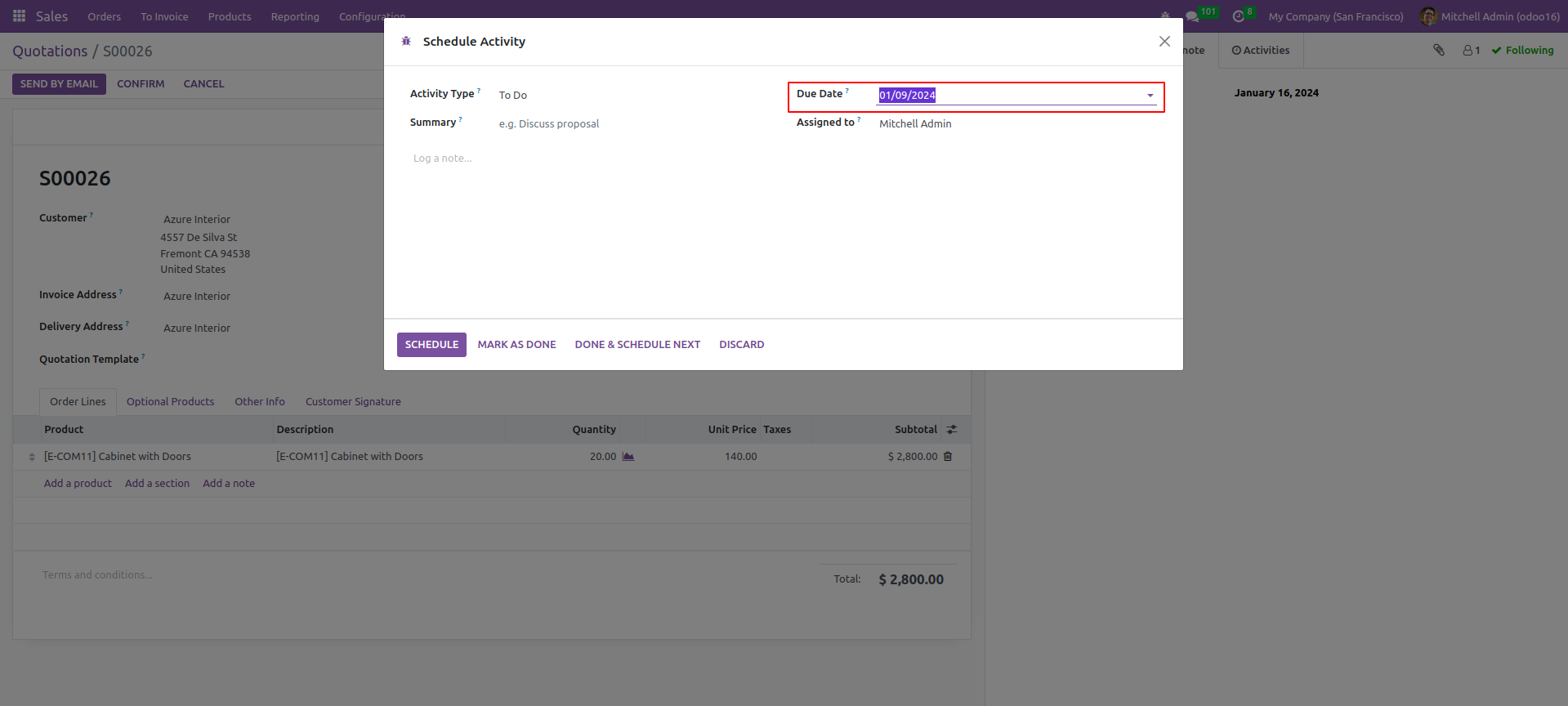Screen dimensions: 1568x706
Task: Click Mitchell Admin avatar picture
Action: [1428, 16]
